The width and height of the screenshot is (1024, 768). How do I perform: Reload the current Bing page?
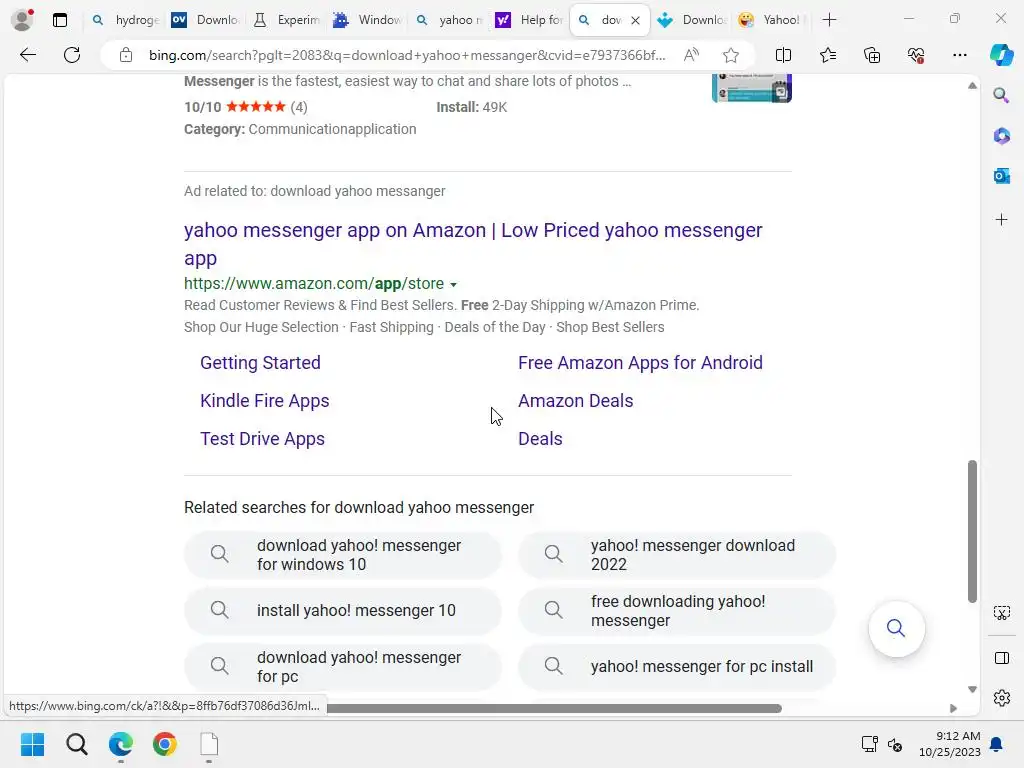pyautogui.click(x=72, y=55)
